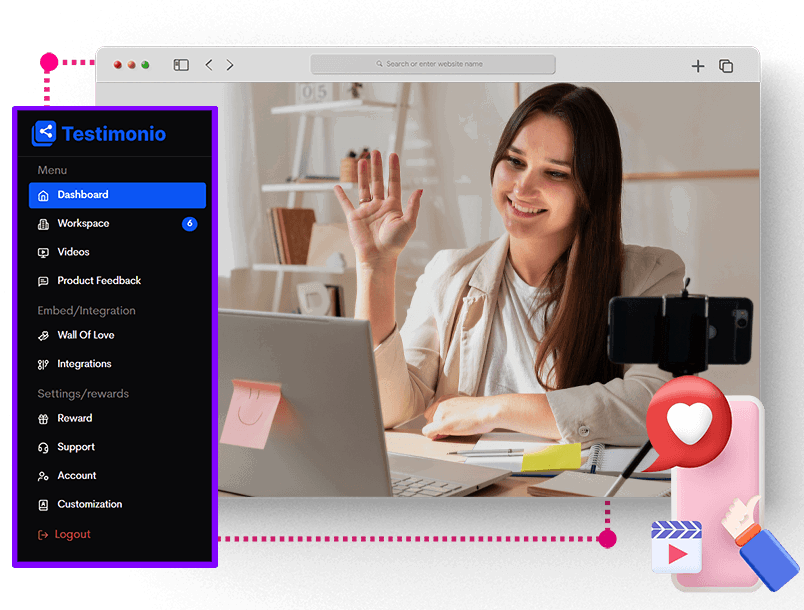Click the Wall Of Love rocket icon
The height and width of the screenshot is (610, 804).
[43, 336]
